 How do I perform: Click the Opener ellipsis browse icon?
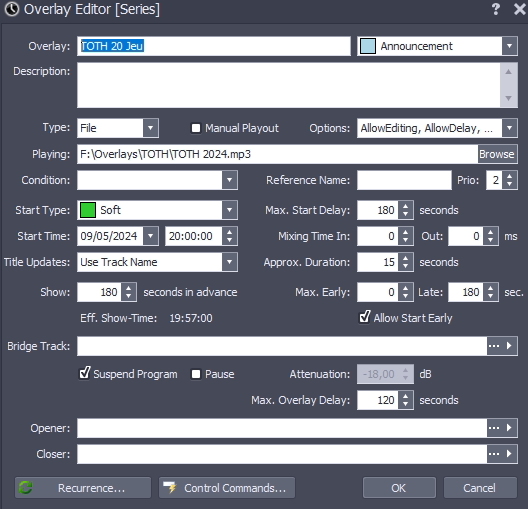494,428
